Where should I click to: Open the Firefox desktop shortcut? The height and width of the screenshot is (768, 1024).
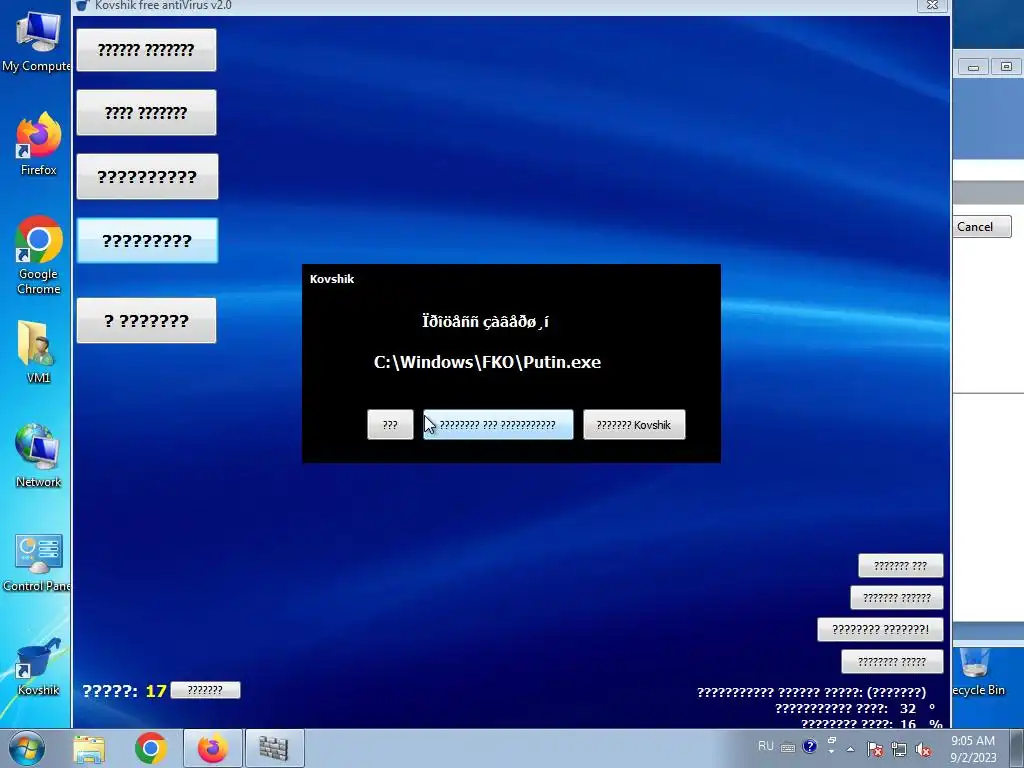(x=38, y=144)
